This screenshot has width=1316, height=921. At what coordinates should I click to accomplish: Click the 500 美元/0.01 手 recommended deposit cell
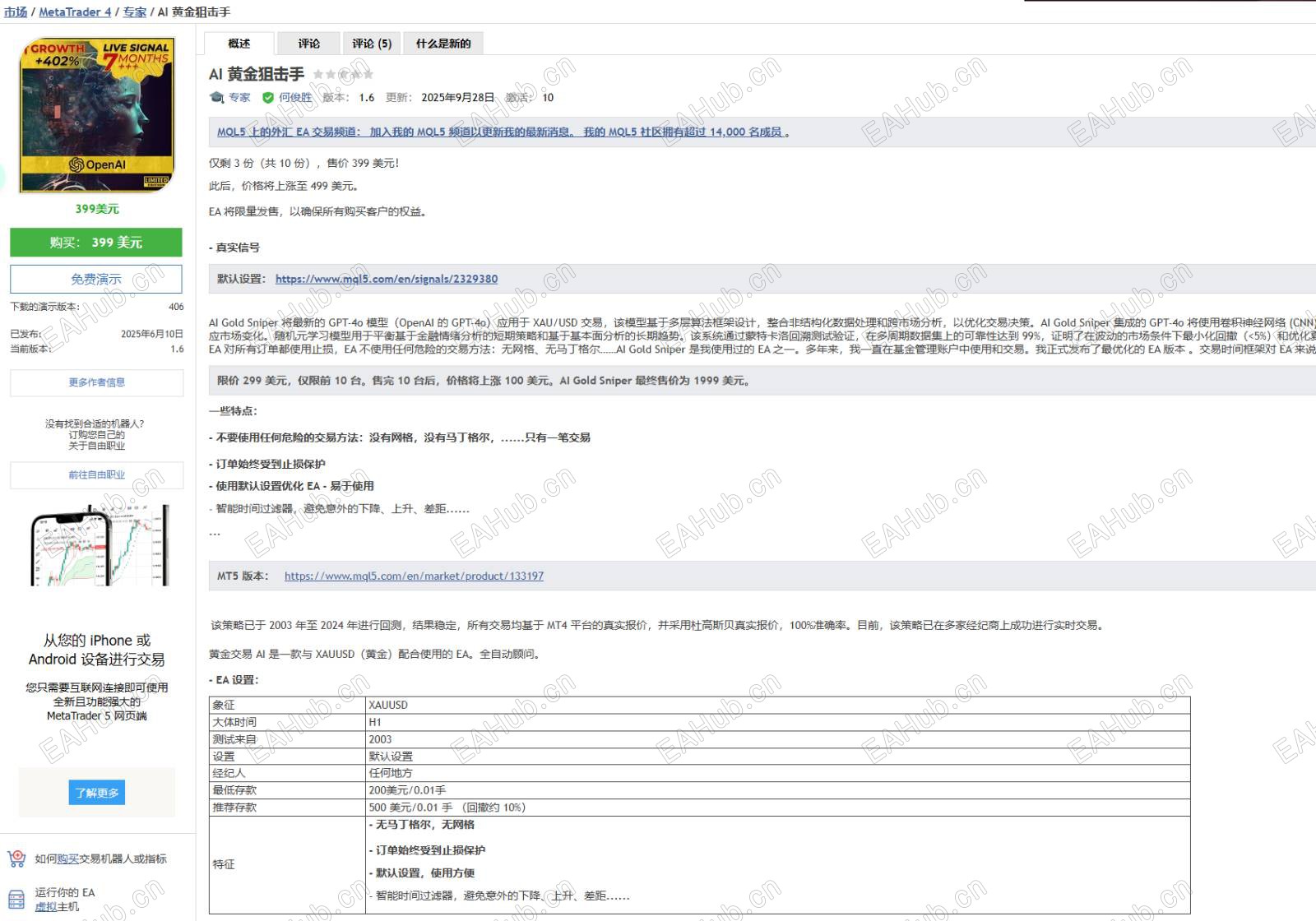point(777,808)
